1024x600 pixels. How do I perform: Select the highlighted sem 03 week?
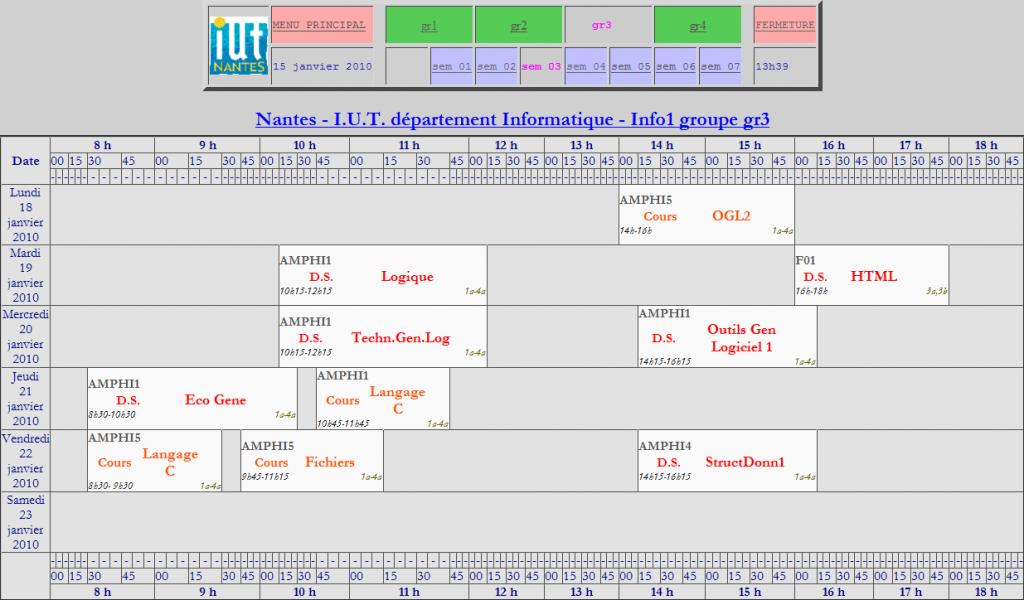pyautogui.click(x=541, y=66)
